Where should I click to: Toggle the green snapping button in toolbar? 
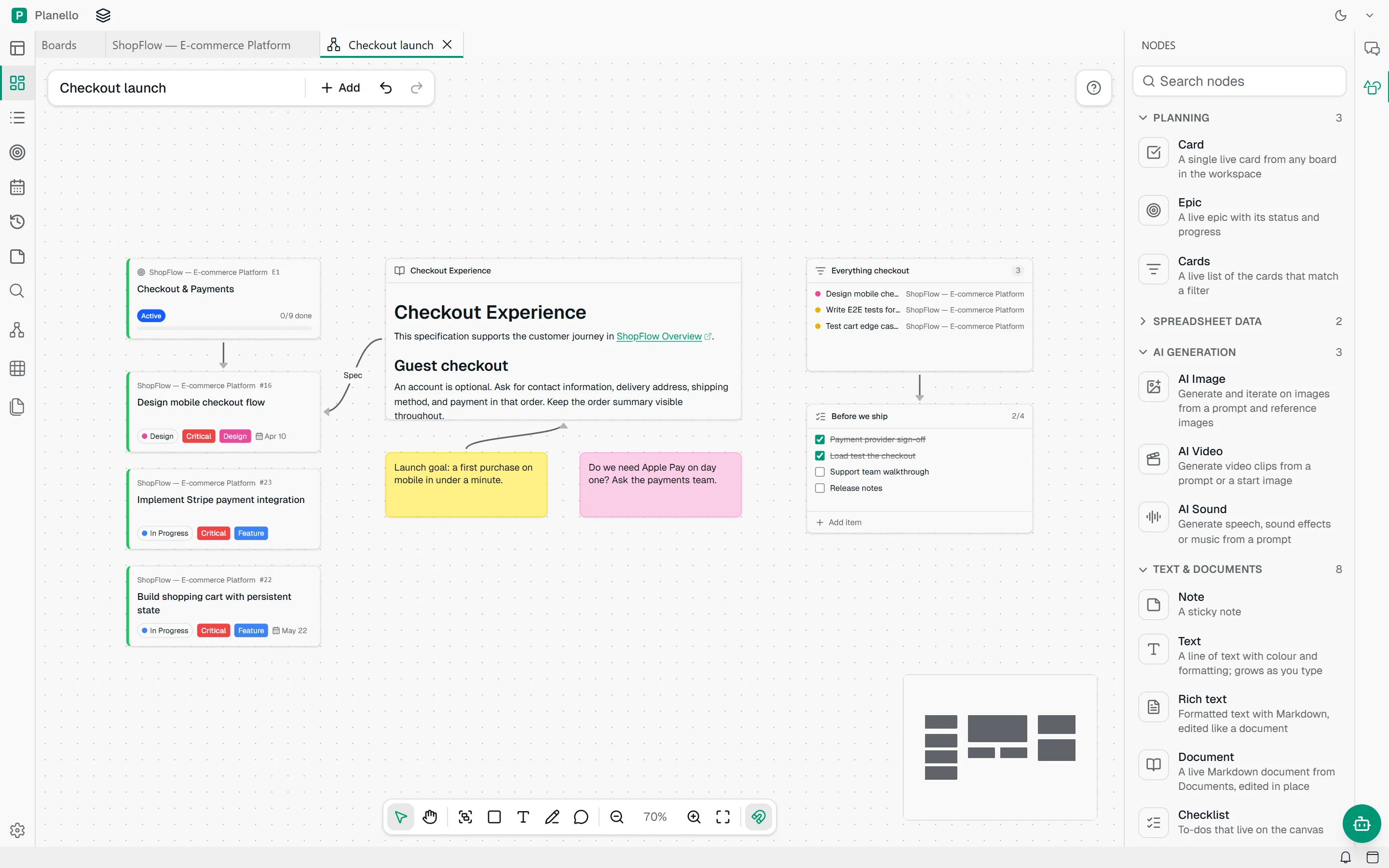(x=758, y=817)
